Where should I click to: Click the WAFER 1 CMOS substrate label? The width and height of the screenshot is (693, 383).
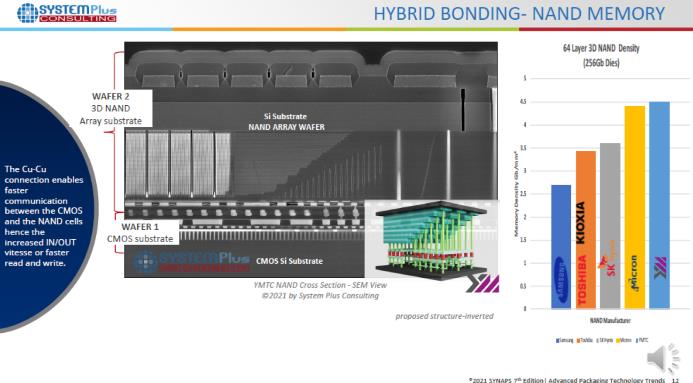pos(140,233)
